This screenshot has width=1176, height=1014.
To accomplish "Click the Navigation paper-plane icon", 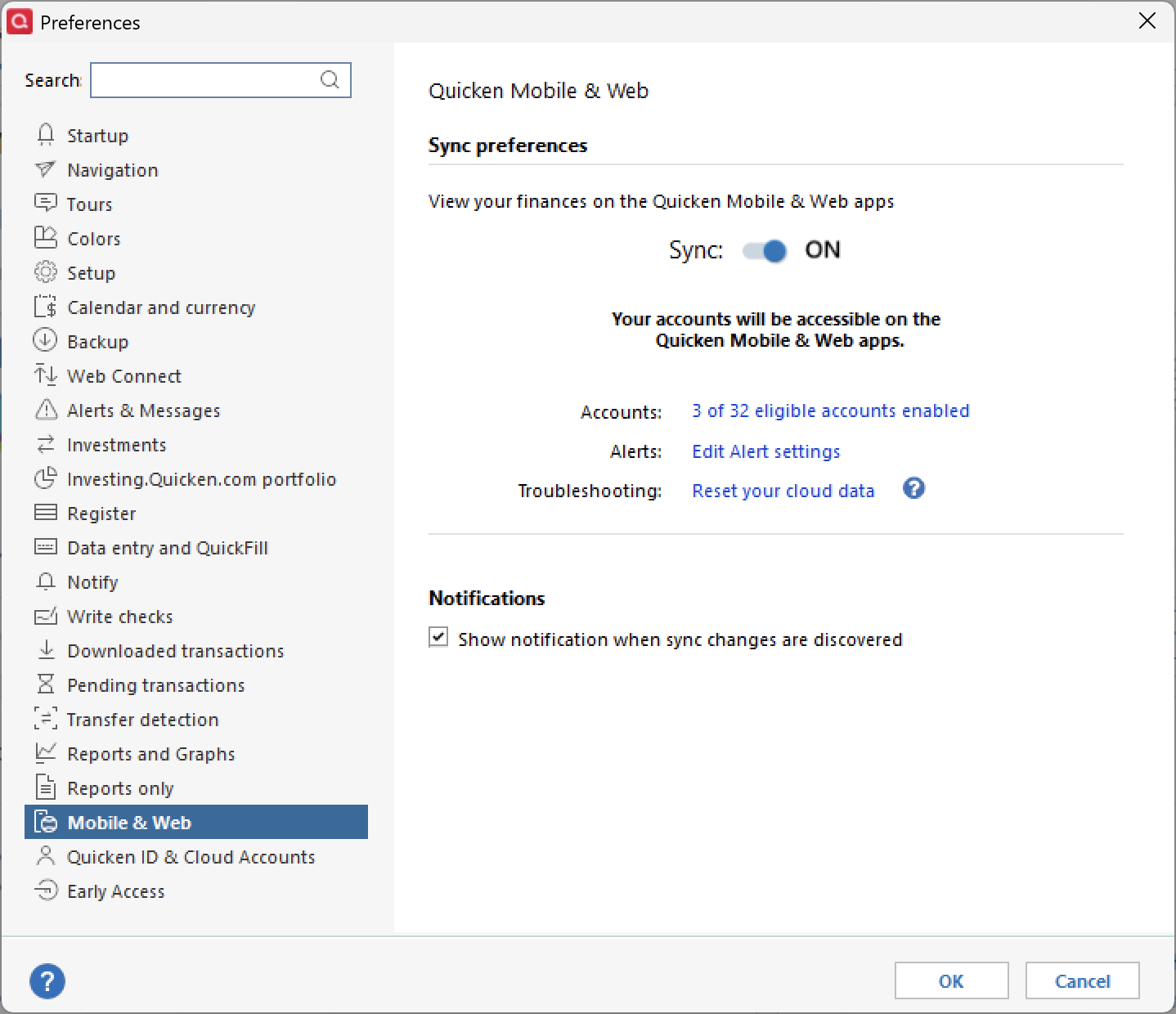I will (46, 169).
